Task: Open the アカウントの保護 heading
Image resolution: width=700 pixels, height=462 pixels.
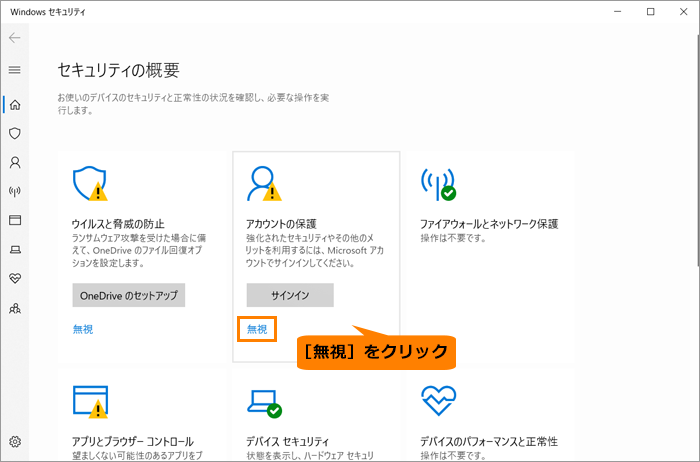Action: click(x=281, y=224)
